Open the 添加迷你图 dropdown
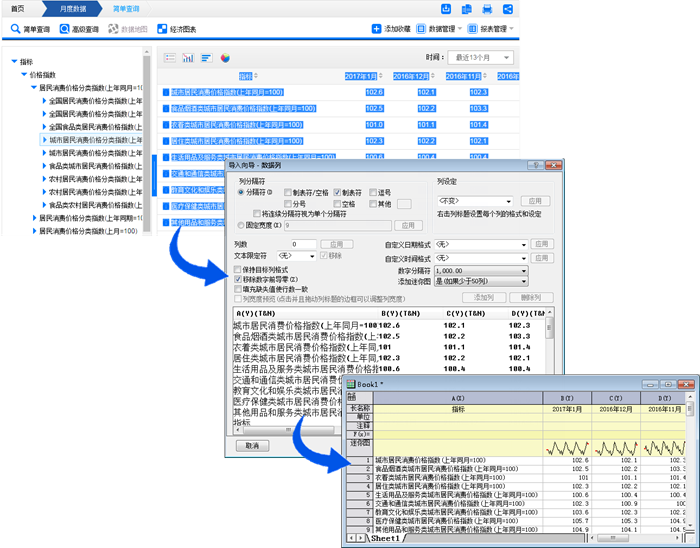The image size is (700, 548). point(481,281)
